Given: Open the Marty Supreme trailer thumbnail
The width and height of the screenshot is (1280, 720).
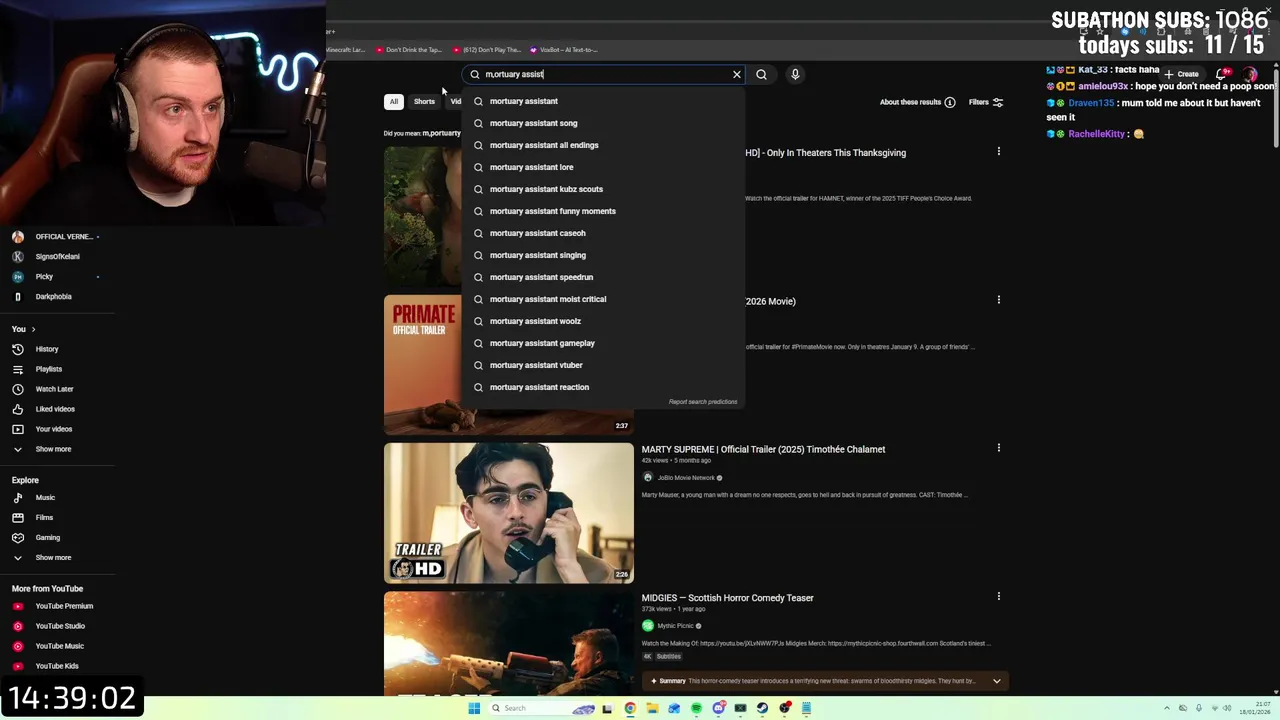Looking at the screenshot, I should (509, 513).
